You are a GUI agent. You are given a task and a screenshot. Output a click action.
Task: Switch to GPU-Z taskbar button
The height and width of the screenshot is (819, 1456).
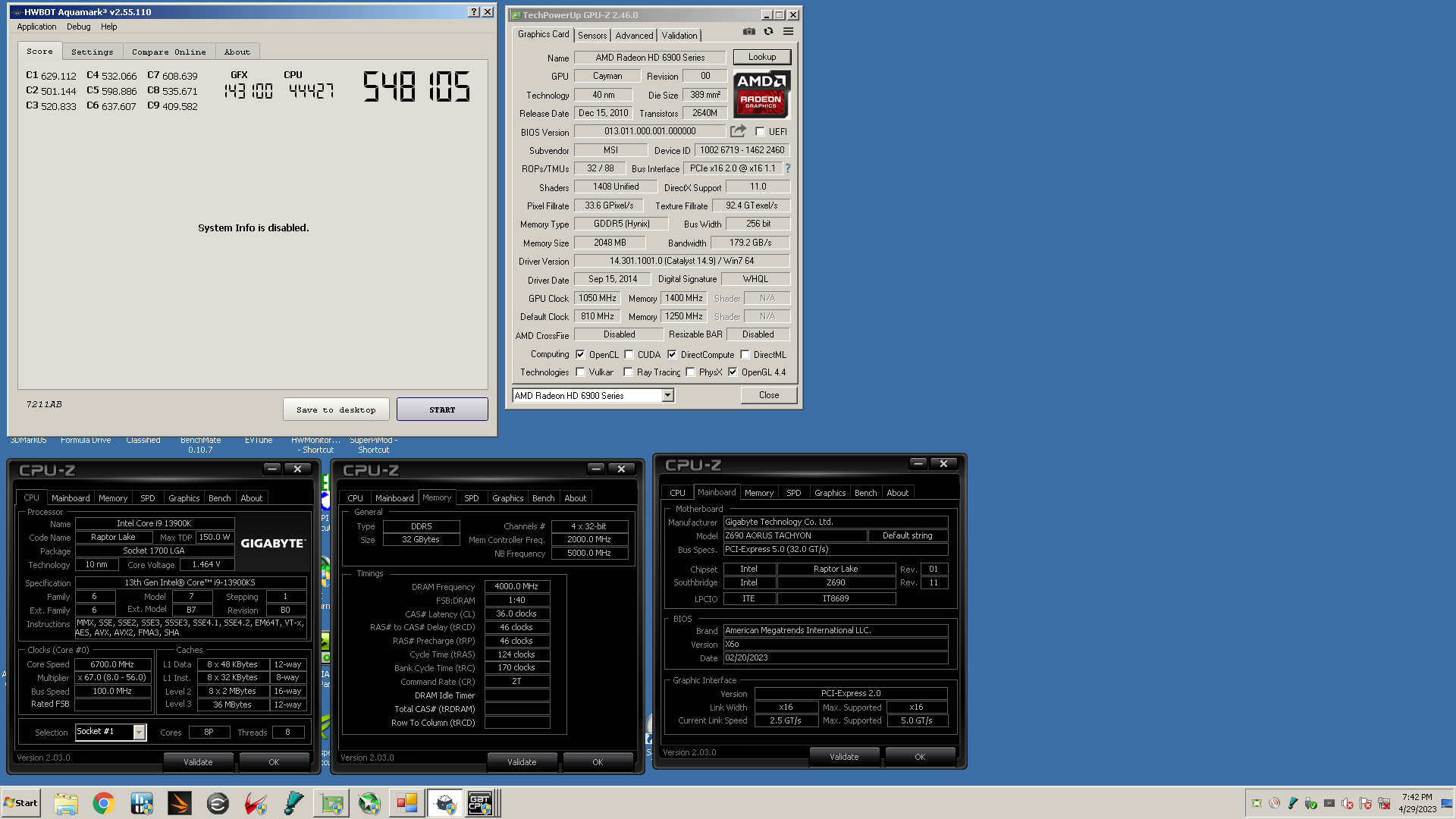331,803
